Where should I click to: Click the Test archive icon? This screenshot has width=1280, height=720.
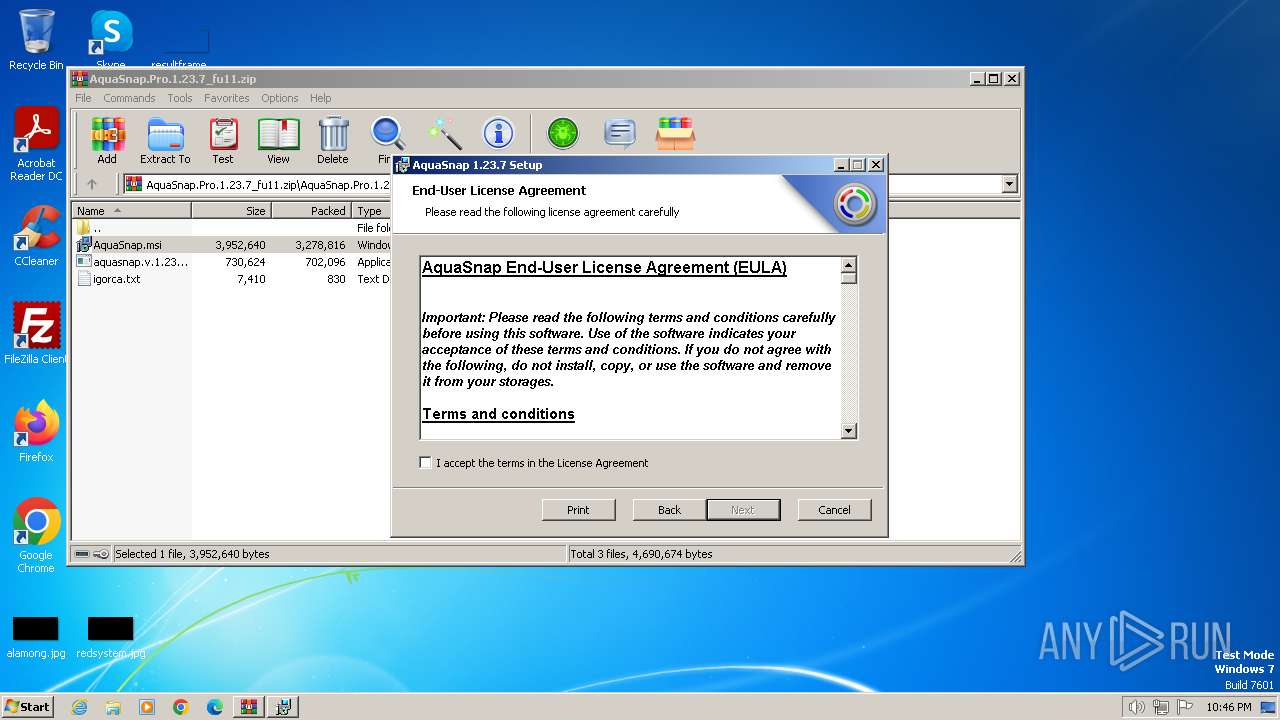pyautogui.click(x=223, y=140)
